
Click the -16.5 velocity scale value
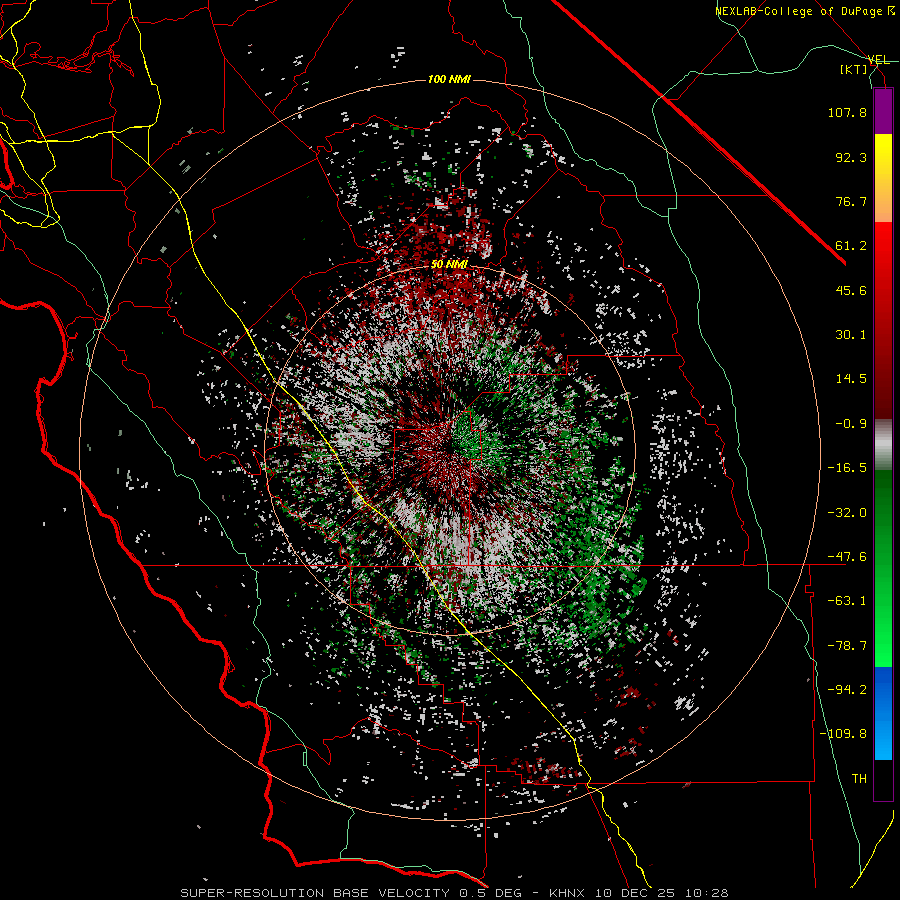[x=847, y=468]
